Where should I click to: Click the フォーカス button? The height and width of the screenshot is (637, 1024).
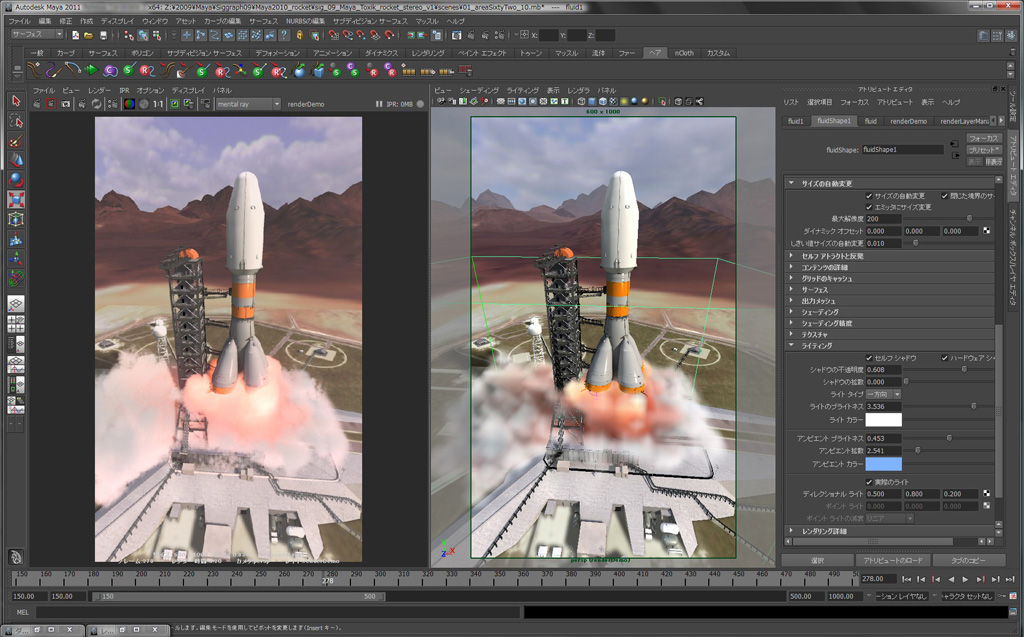pos(984,138)
